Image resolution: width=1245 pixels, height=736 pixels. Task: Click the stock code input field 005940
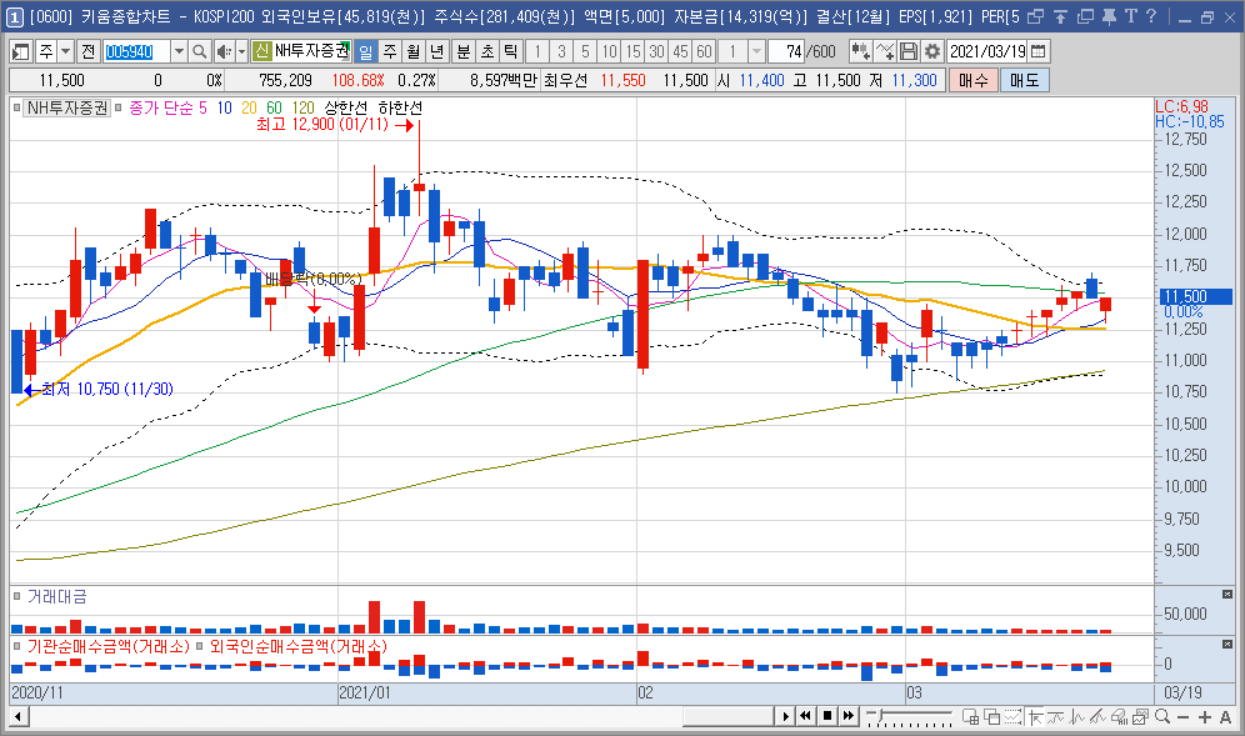point(138,51)
